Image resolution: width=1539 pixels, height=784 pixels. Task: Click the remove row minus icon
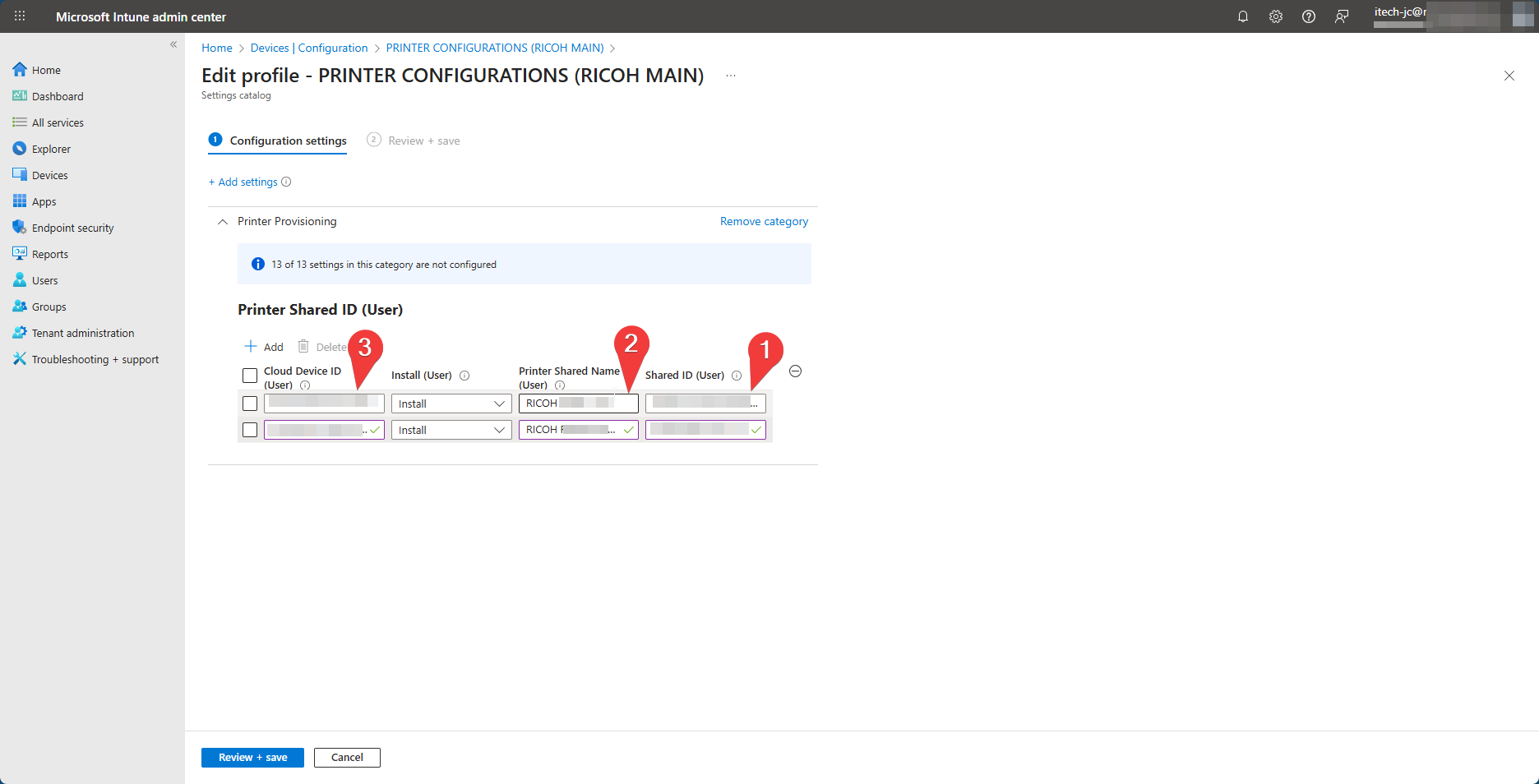click(795, 371)
